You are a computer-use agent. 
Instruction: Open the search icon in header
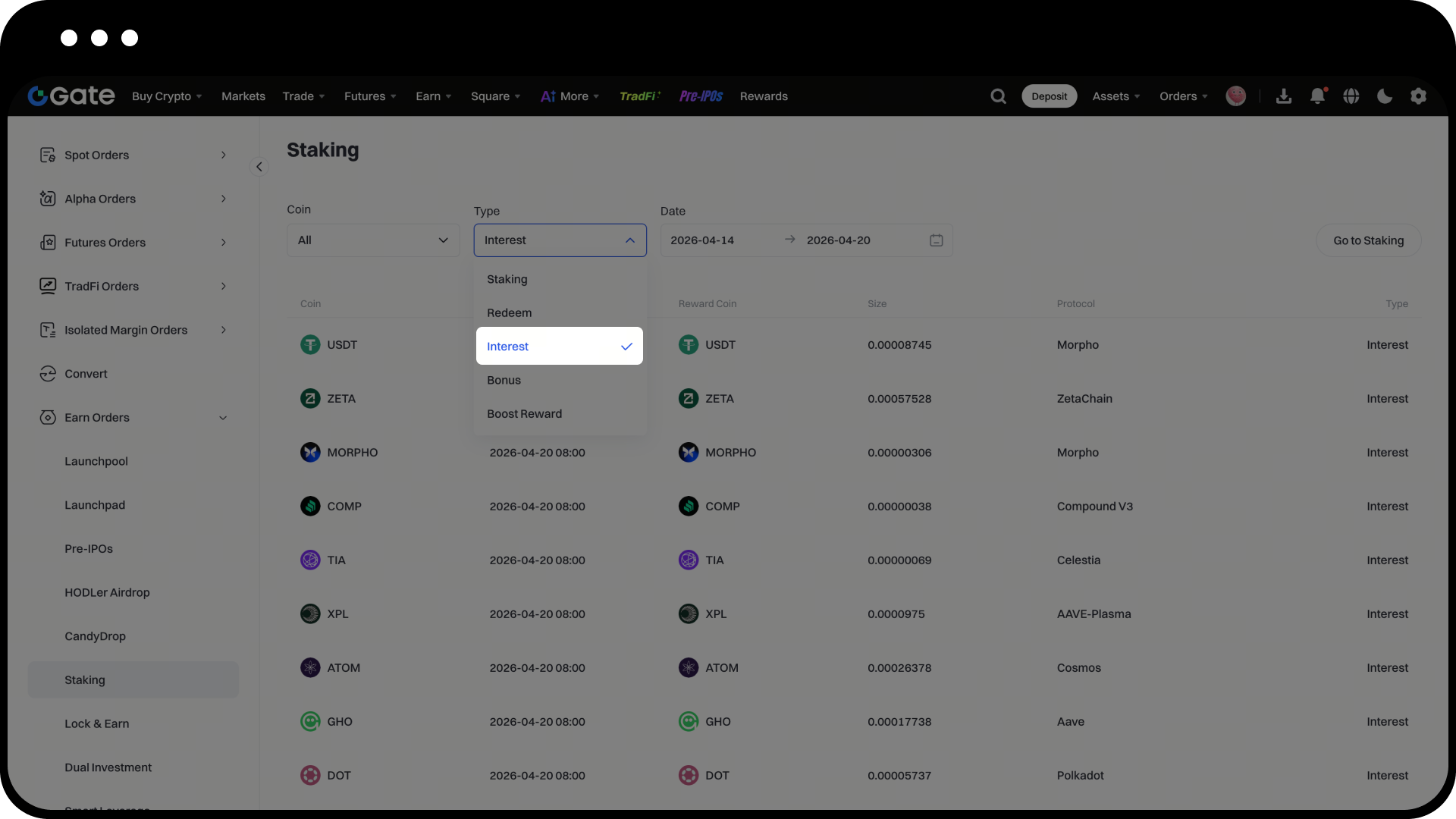[x=998, y=96]
